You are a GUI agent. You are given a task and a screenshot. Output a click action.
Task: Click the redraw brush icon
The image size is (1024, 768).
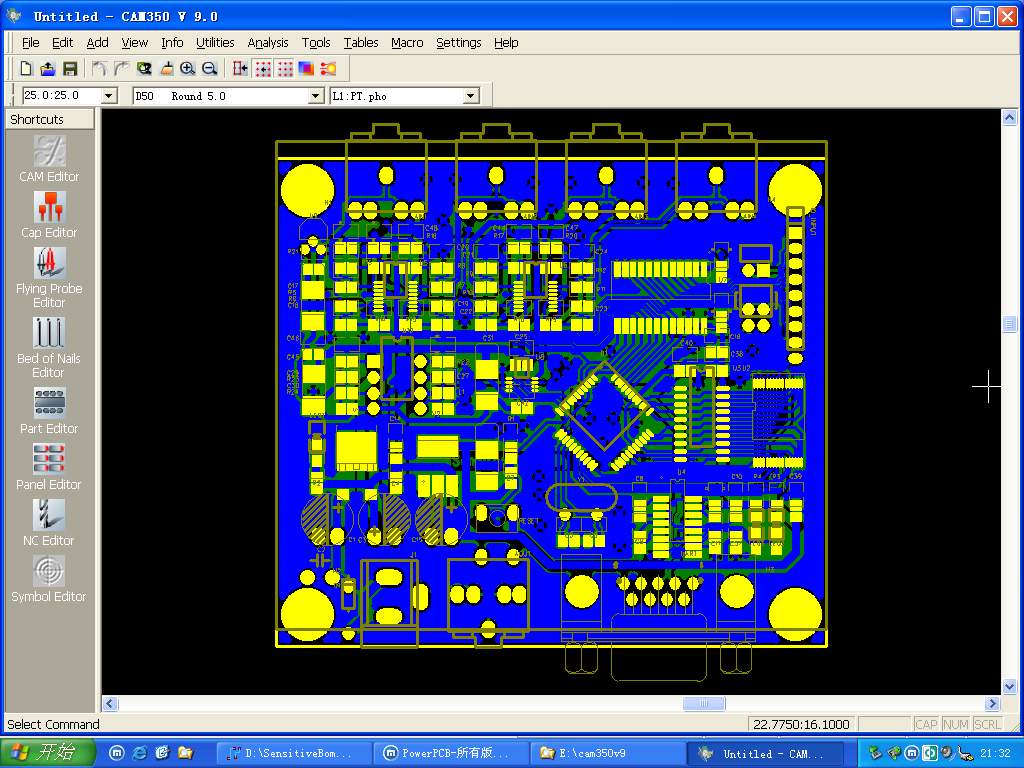click(x=167, y=69)
